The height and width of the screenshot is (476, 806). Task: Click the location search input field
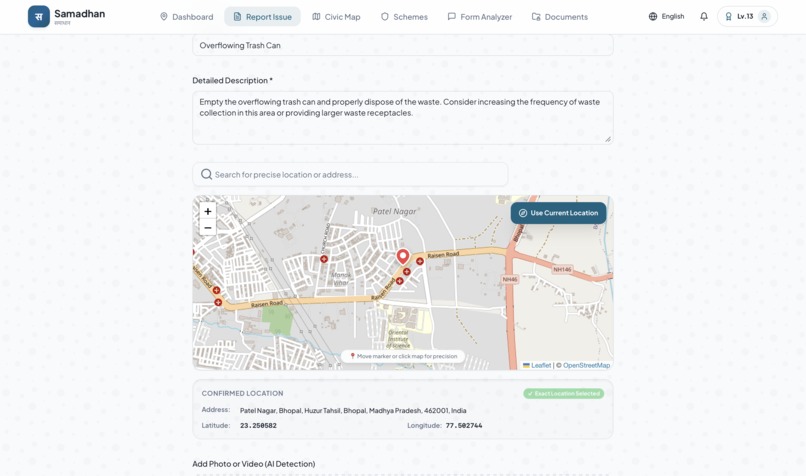350,175
